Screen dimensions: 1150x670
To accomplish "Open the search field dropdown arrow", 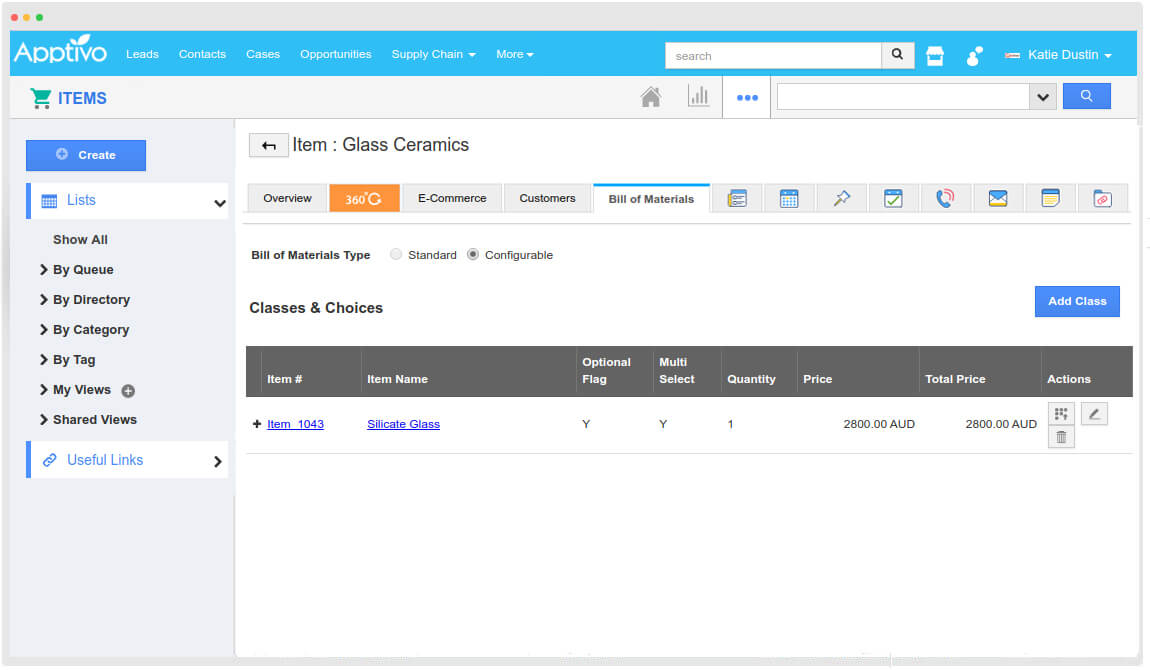I will [x=1043, y=96].
